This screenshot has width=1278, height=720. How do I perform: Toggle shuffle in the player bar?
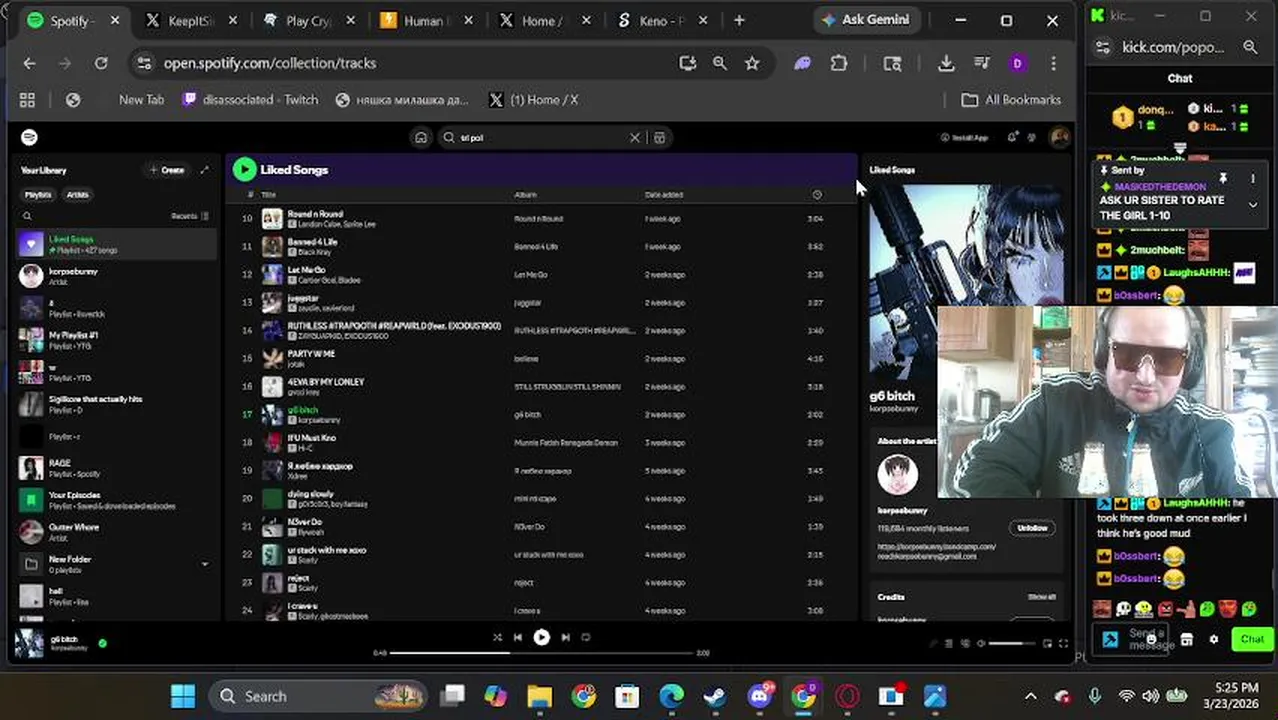[497, 637]
